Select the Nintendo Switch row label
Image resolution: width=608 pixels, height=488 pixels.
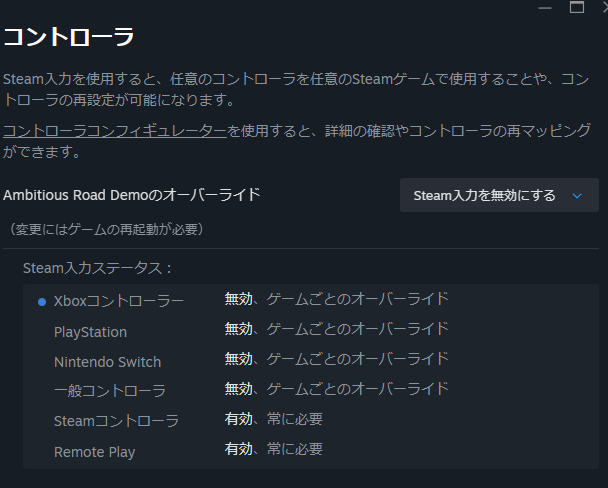tap(107, 362)
